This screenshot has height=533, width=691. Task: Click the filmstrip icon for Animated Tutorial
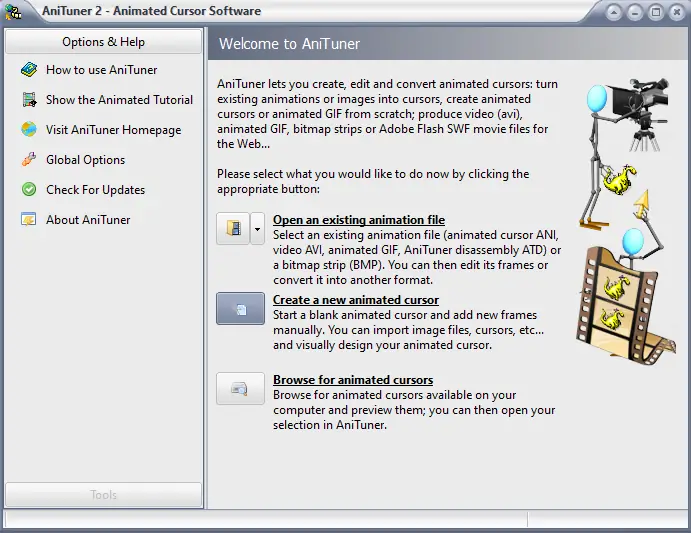[x=29, y=100]
